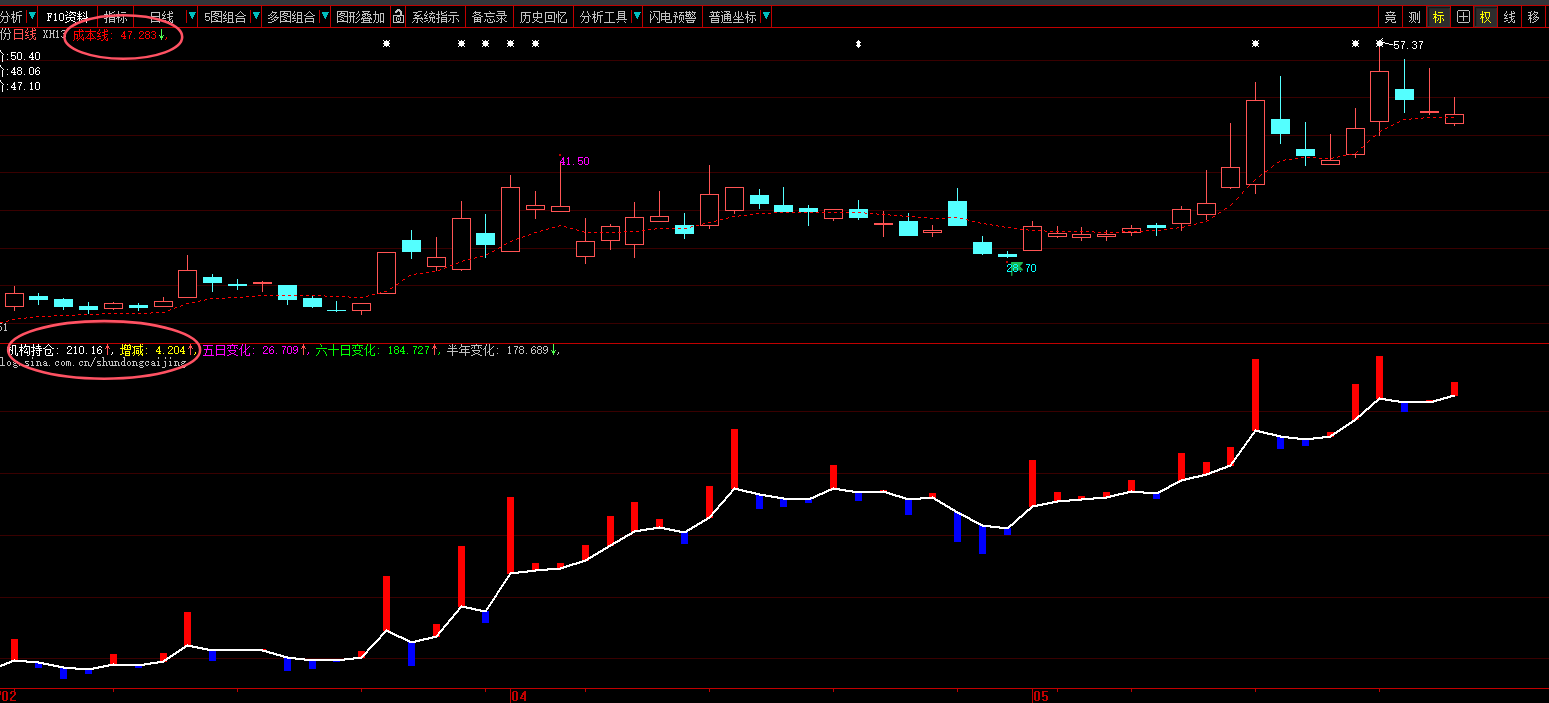
Task: Open the 历史回忆 replay
Action: (543, 17)
